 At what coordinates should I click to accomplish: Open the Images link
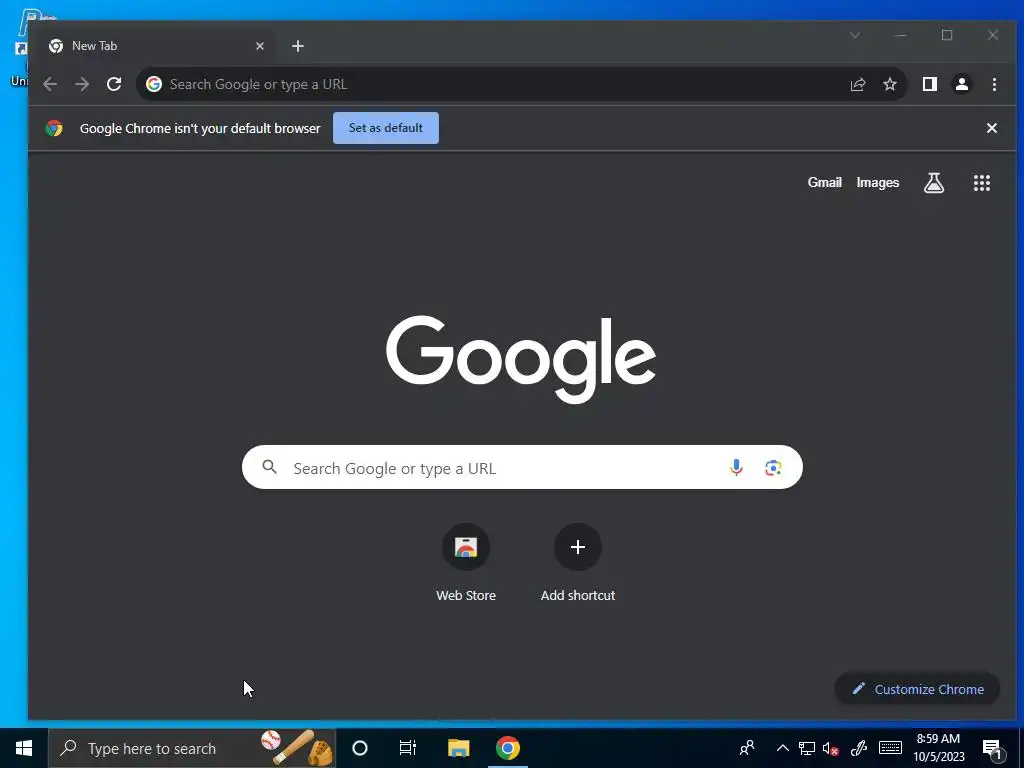878,183
